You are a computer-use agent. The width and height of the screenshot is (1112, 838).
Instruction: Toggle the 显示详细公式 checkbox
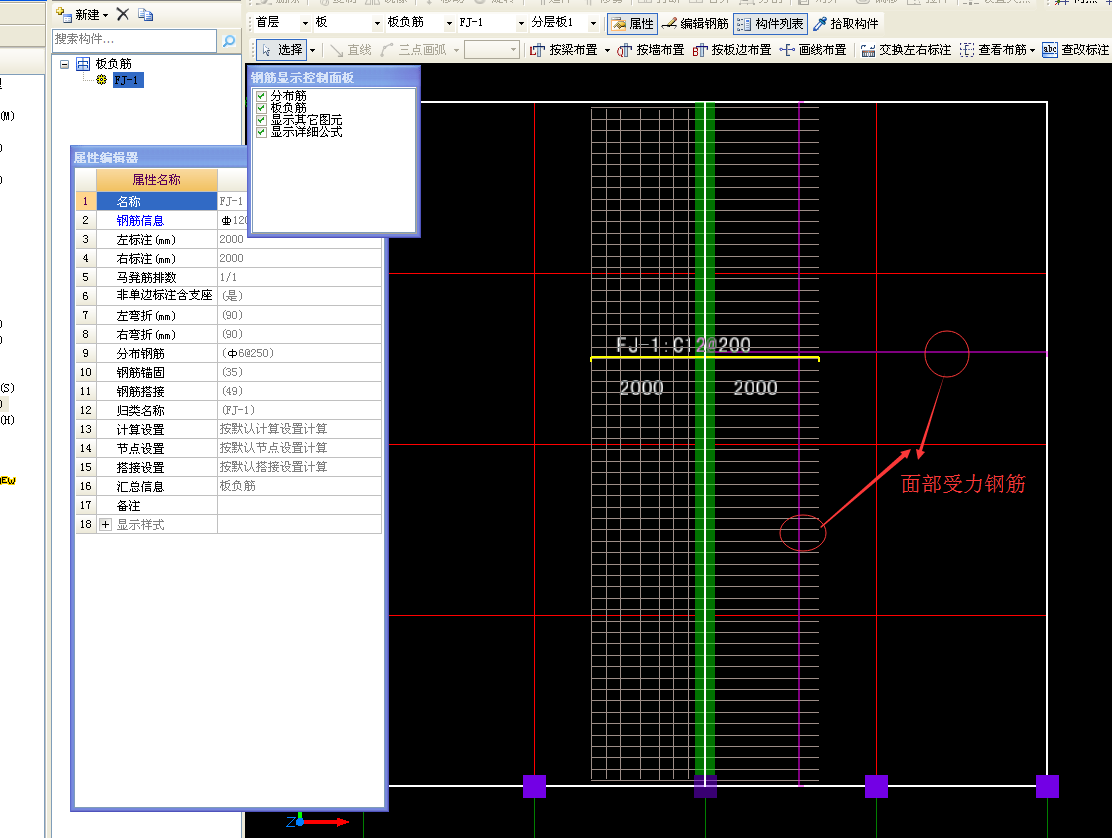pos(261,132)
